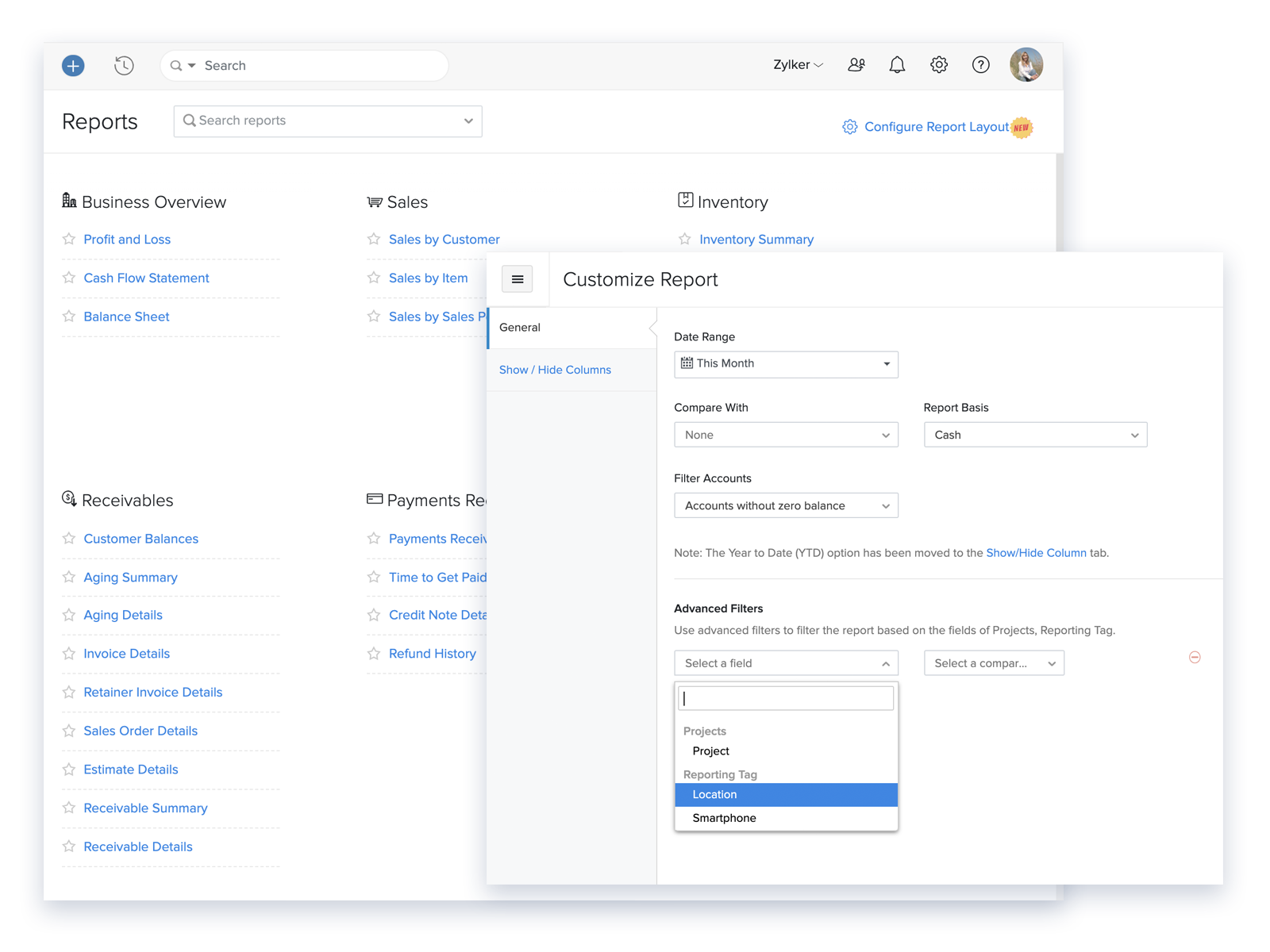Screen dimensions: 1270x952
Task: Open the settings gear icon
Action: pos(939,65)
